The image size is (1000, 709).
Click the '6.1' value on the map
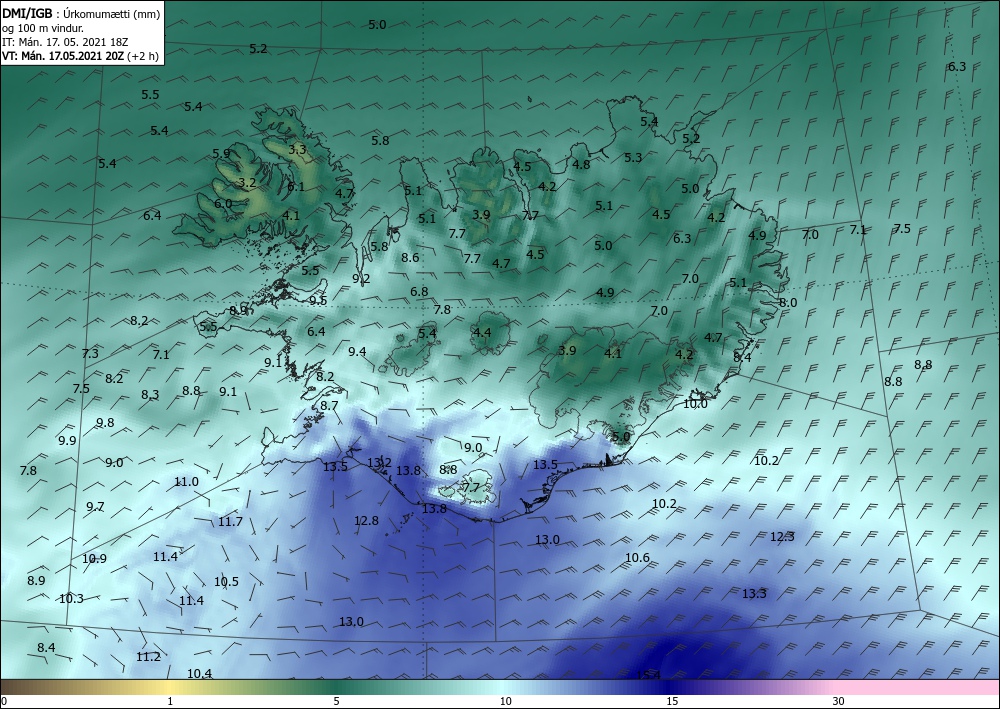pos(296,187)
